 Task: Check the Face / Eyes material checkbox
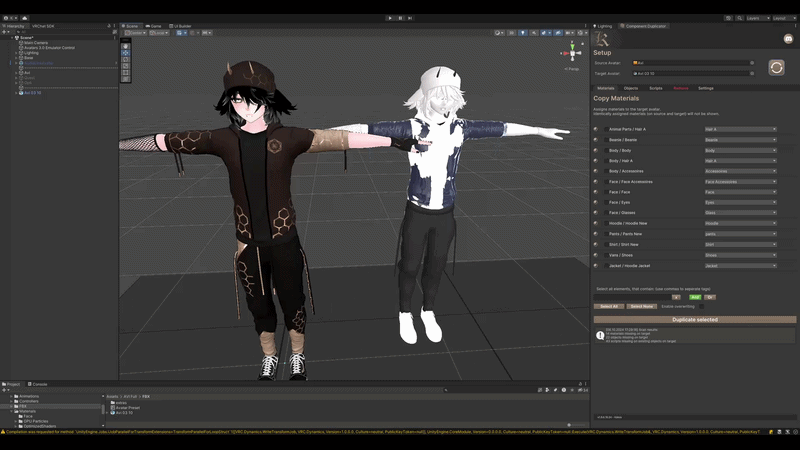coord(606,203)
